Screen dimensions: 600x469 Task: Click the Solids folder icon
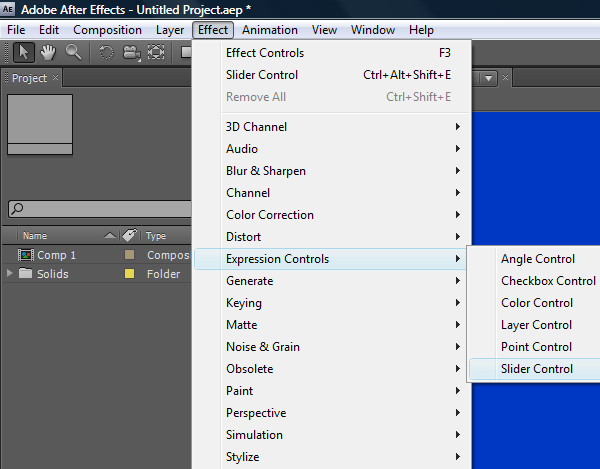coord(25,273)
